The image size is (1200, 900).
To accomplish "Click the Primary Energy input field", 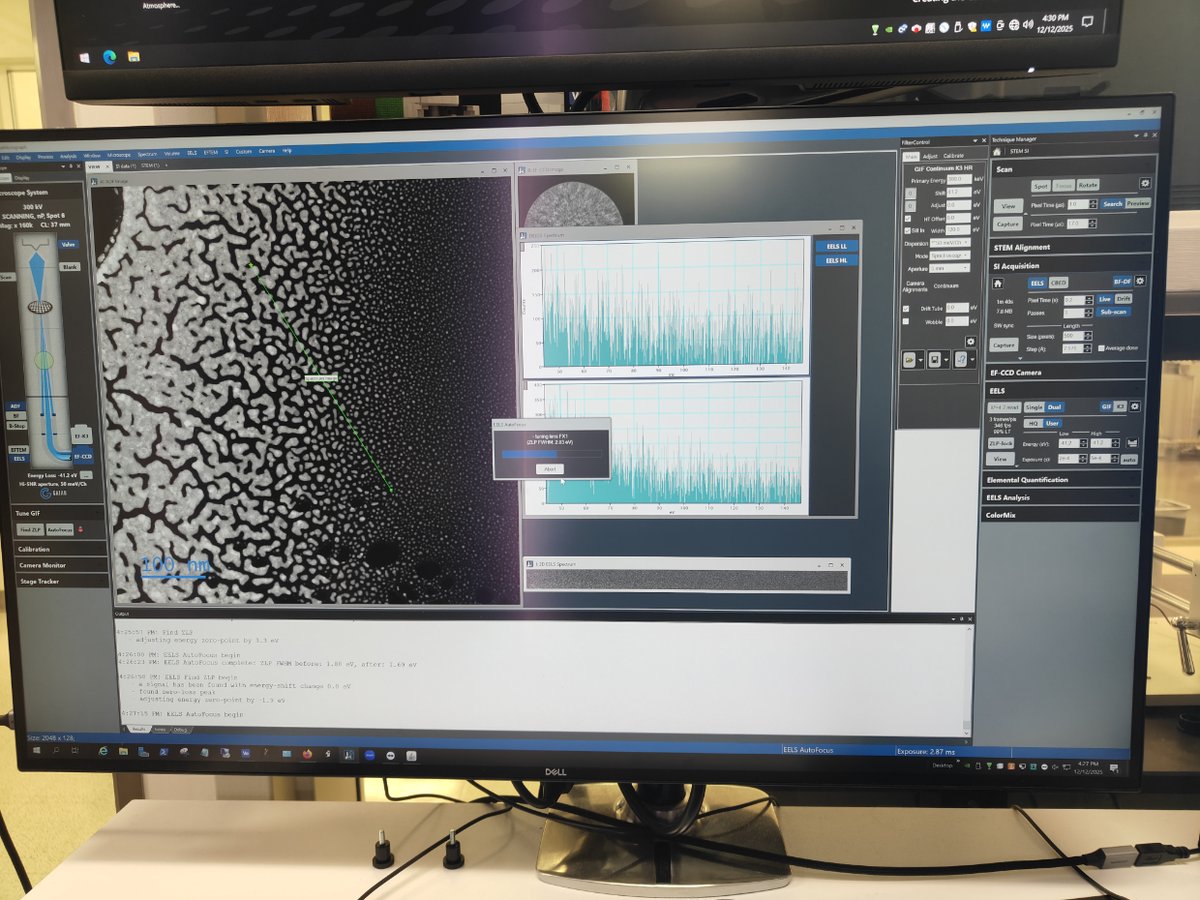I will coord(958,179).
